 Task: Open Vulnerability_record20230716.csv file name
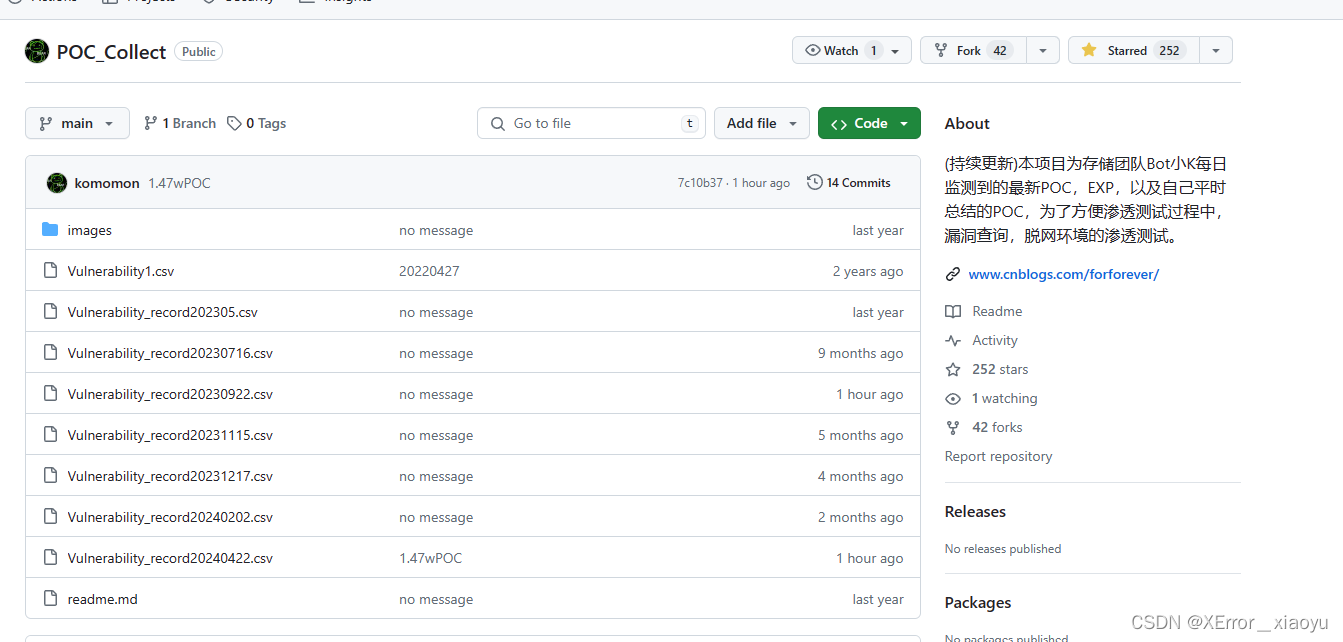click(x=170, y=353)
